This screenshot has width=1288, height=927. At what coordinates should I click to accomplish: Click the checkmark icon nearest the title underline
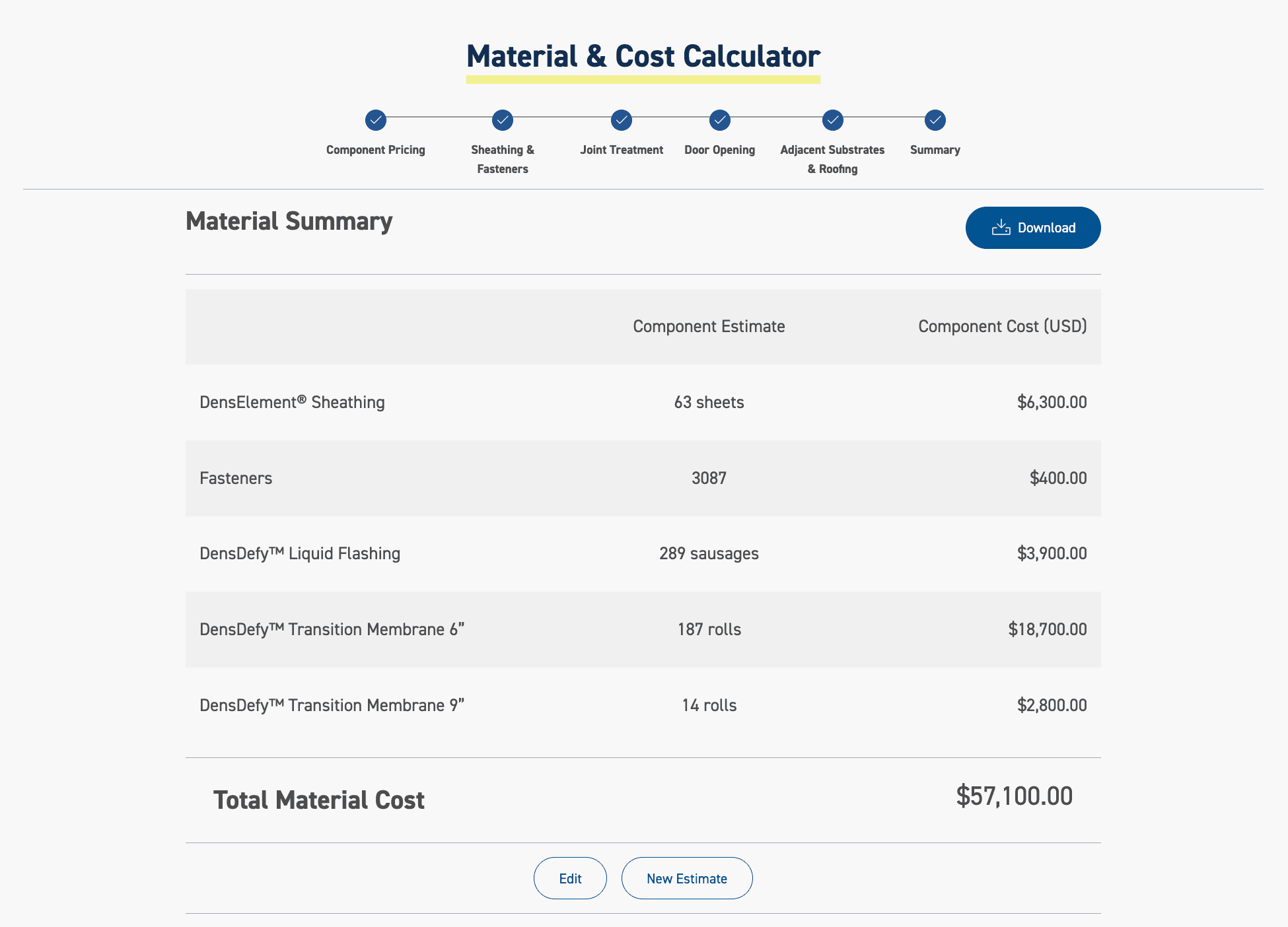click(621, 121)
